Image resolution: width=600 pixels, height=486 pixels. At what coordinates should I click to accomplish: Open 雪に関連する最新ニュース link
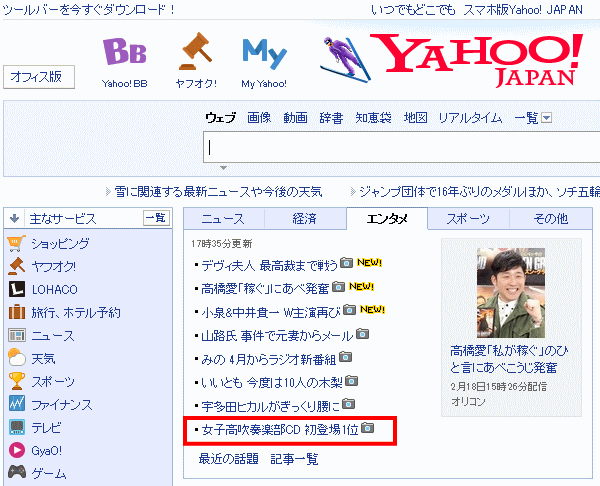pyautogui.click(x=218, y=191)
